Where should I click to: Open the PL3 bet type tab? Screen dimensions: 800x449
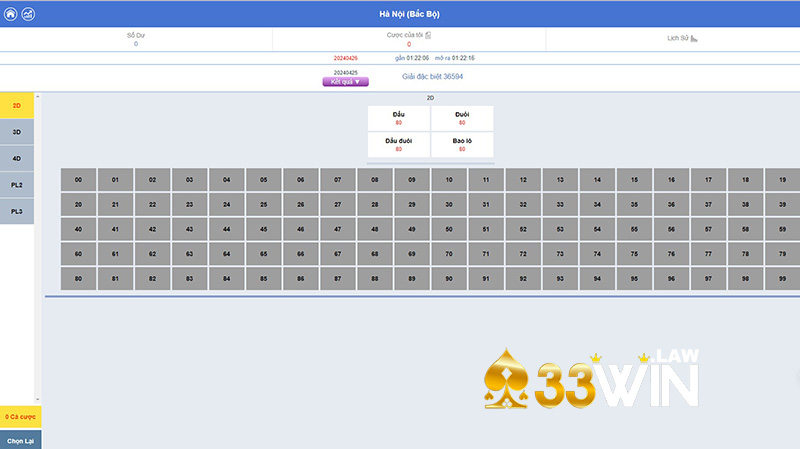17,211
